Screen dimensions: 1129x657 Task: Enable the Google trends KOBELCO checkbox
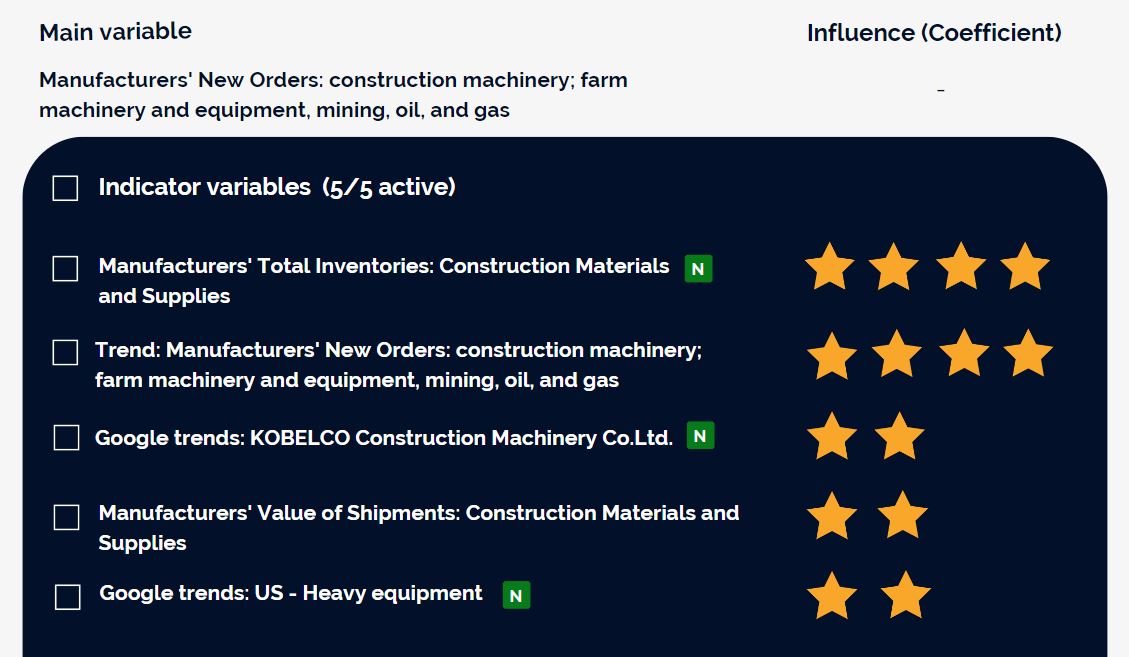point(66,438)
